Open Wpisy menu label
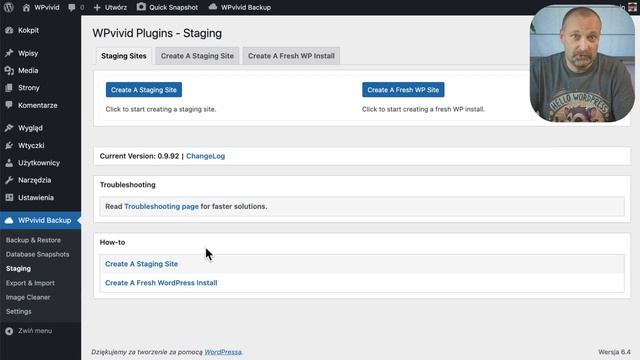640x360 pixels. (x=28, y=53)
